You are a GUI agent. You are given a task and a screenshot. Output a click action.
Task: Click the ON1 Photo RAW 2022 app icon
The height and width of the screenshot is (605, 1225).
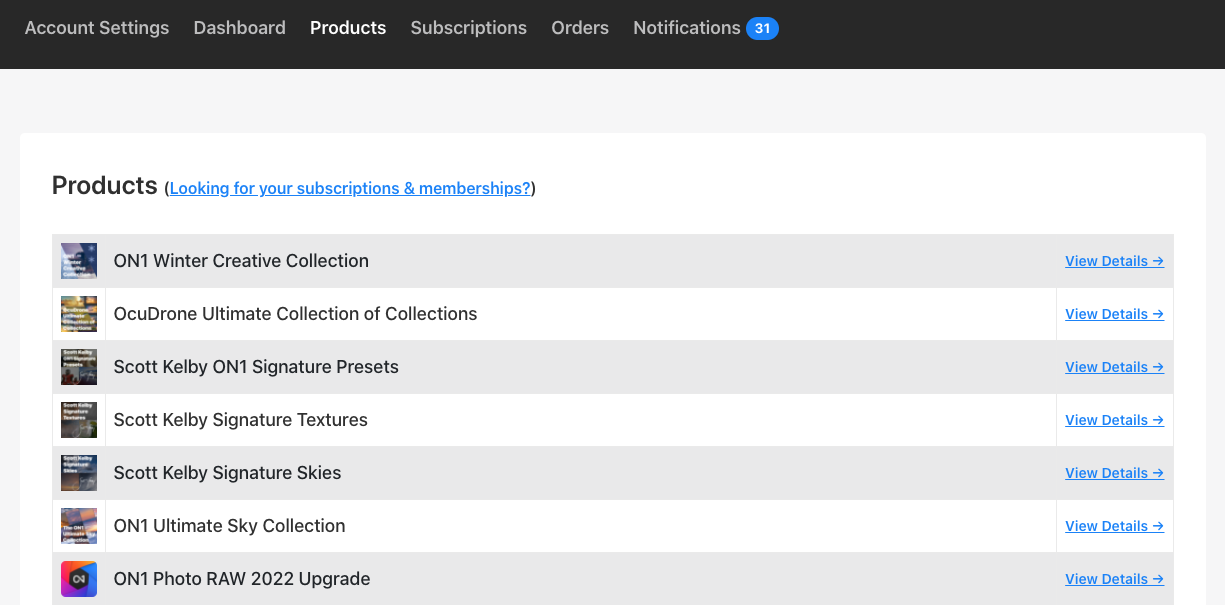click(x=79, y=579)
